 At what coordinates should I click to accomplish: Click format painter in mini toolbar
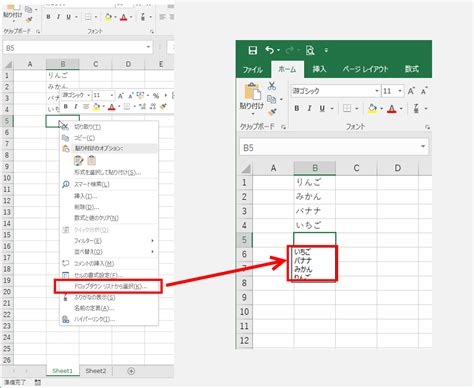163,106
